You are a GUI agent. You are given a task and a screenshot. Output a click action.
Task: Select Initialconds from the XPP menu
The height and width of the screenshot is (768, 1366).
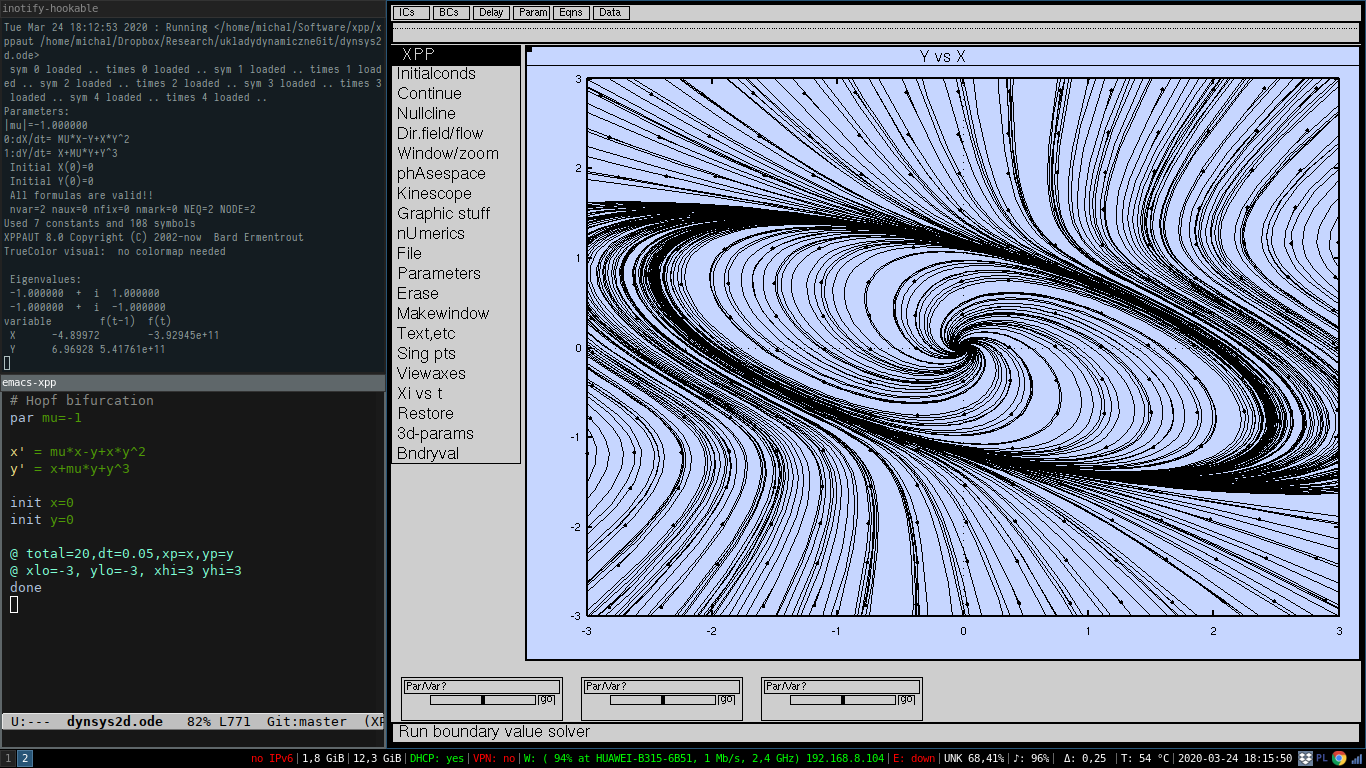pos(456,74)
